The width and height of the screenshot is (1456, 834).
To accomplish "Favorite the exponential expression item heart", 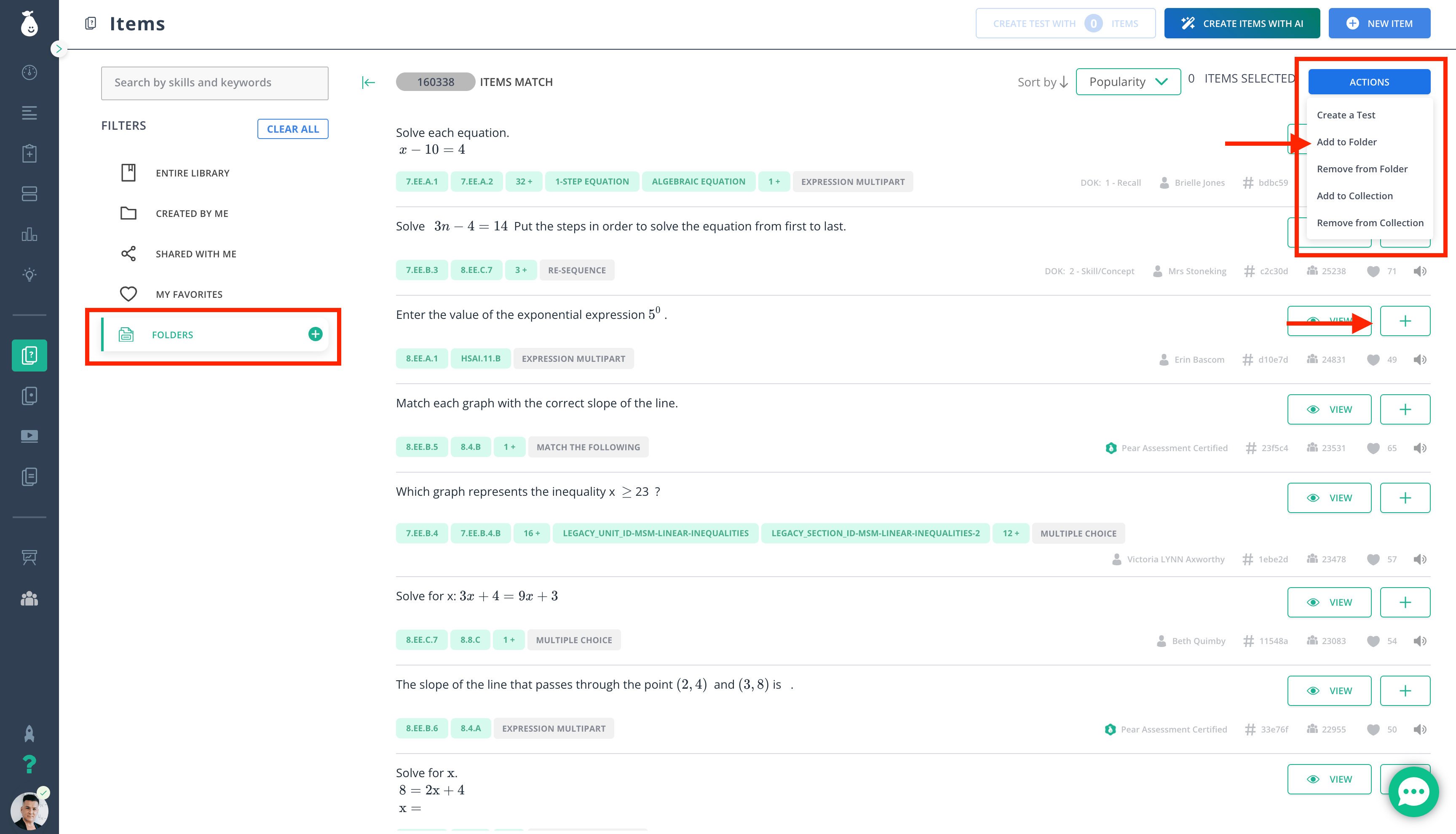I will 1373,360.
